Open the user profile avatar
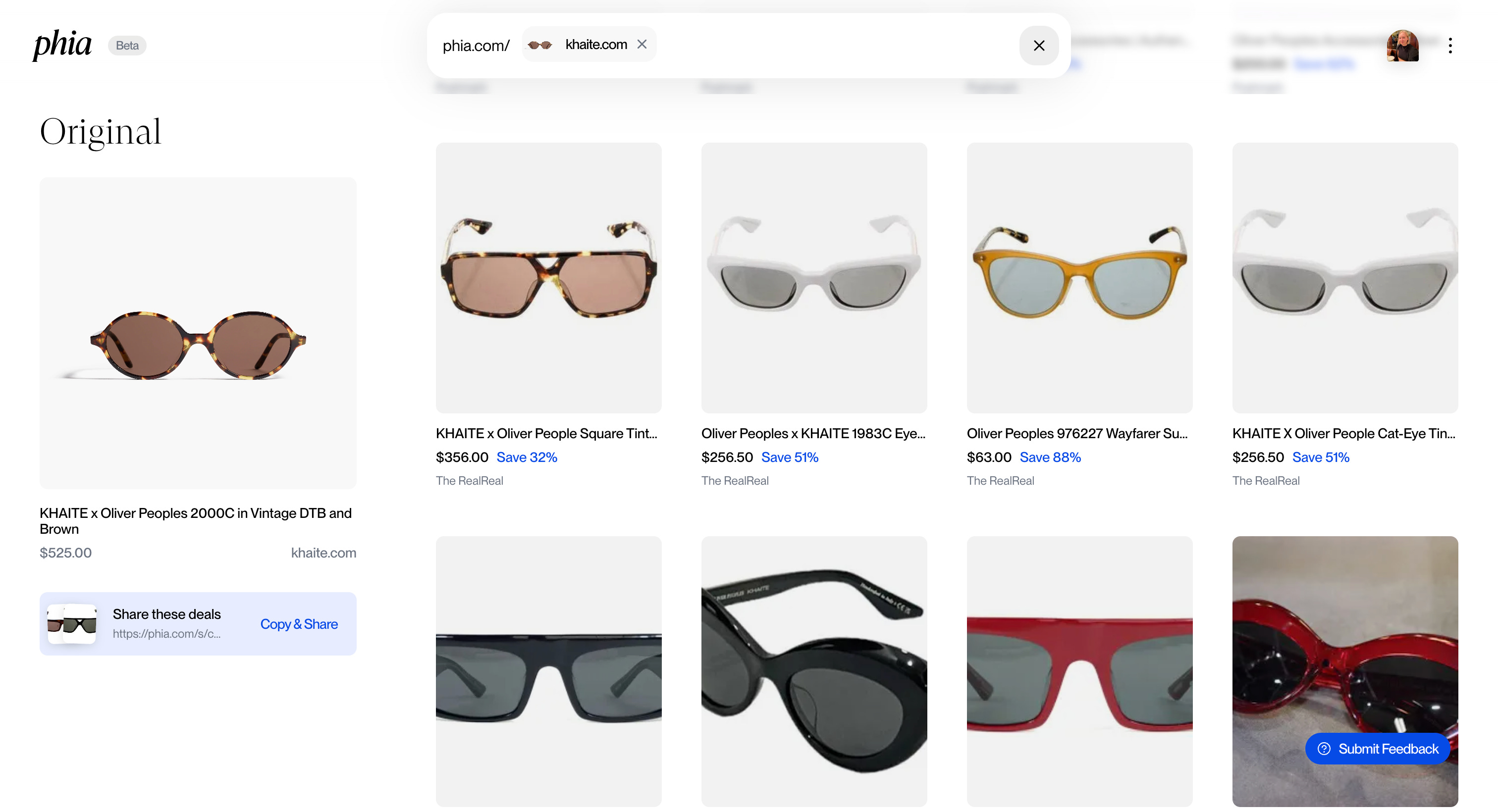The width and height of the screenshot is (1498, 812). pos(1401,46)
